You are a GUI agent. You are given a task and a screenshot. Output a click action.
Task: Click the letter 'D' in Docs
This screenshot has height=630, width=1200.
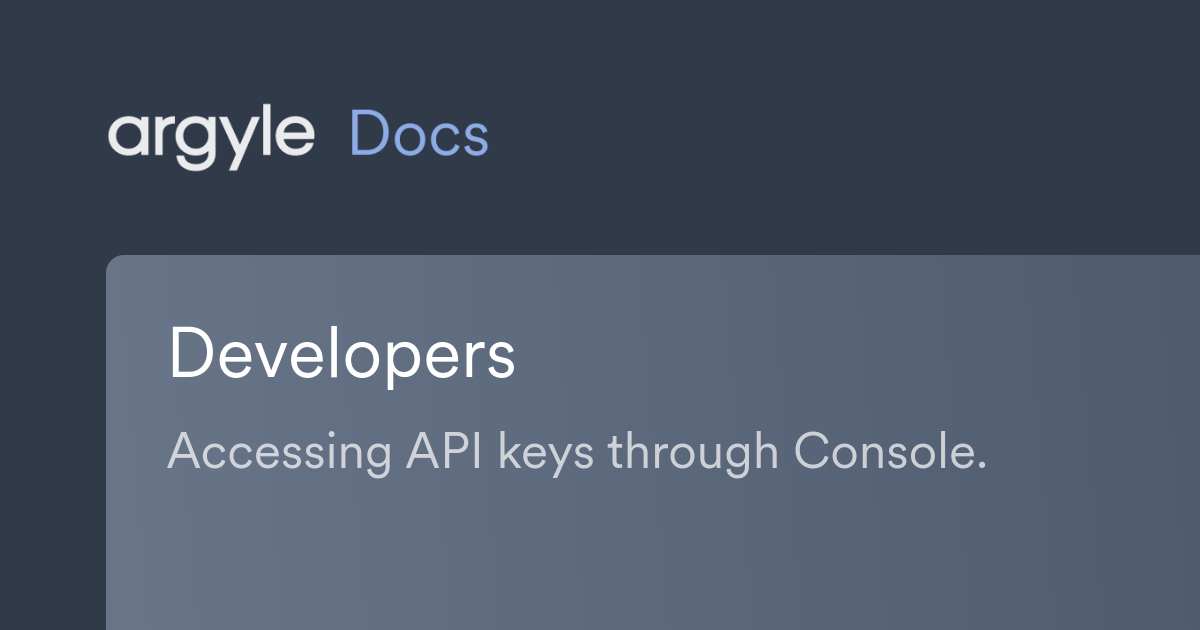(x=368, y=135)
